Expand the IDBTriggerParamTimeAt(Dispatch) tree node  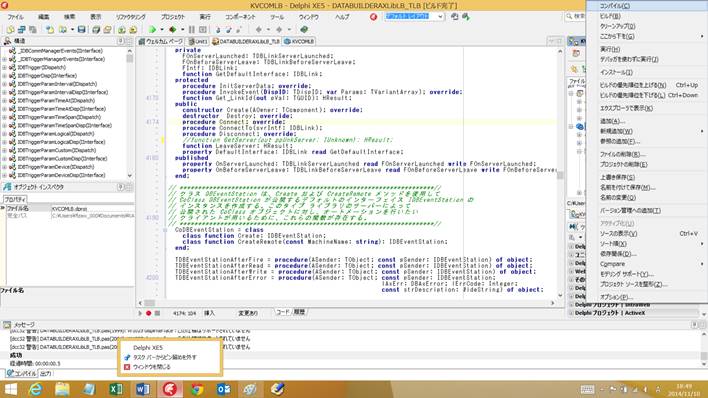coord(5,100)
